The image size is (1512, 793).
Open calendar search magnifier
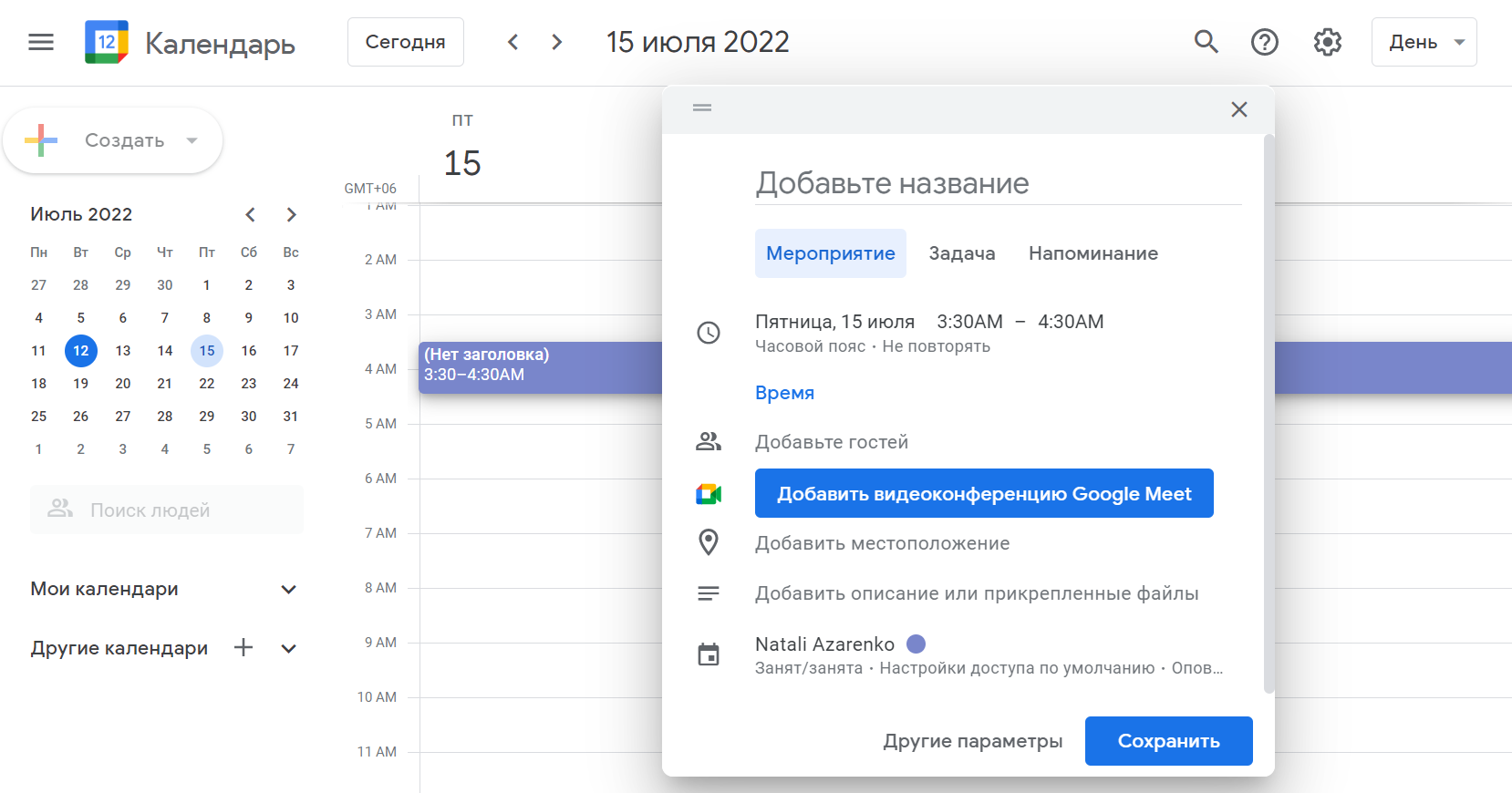[x=1206, y=42]
